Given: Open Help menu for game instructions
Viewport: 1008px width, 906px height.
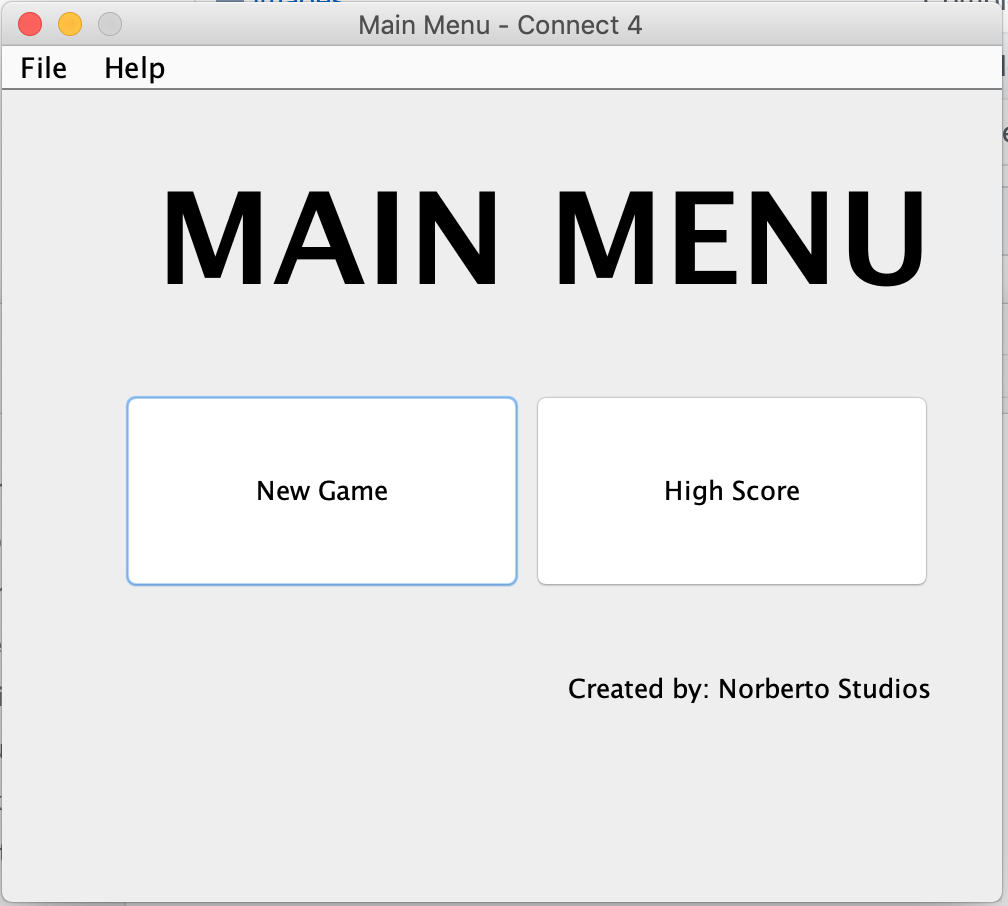Looking at the screenshot, I should [x=134, y=68].
